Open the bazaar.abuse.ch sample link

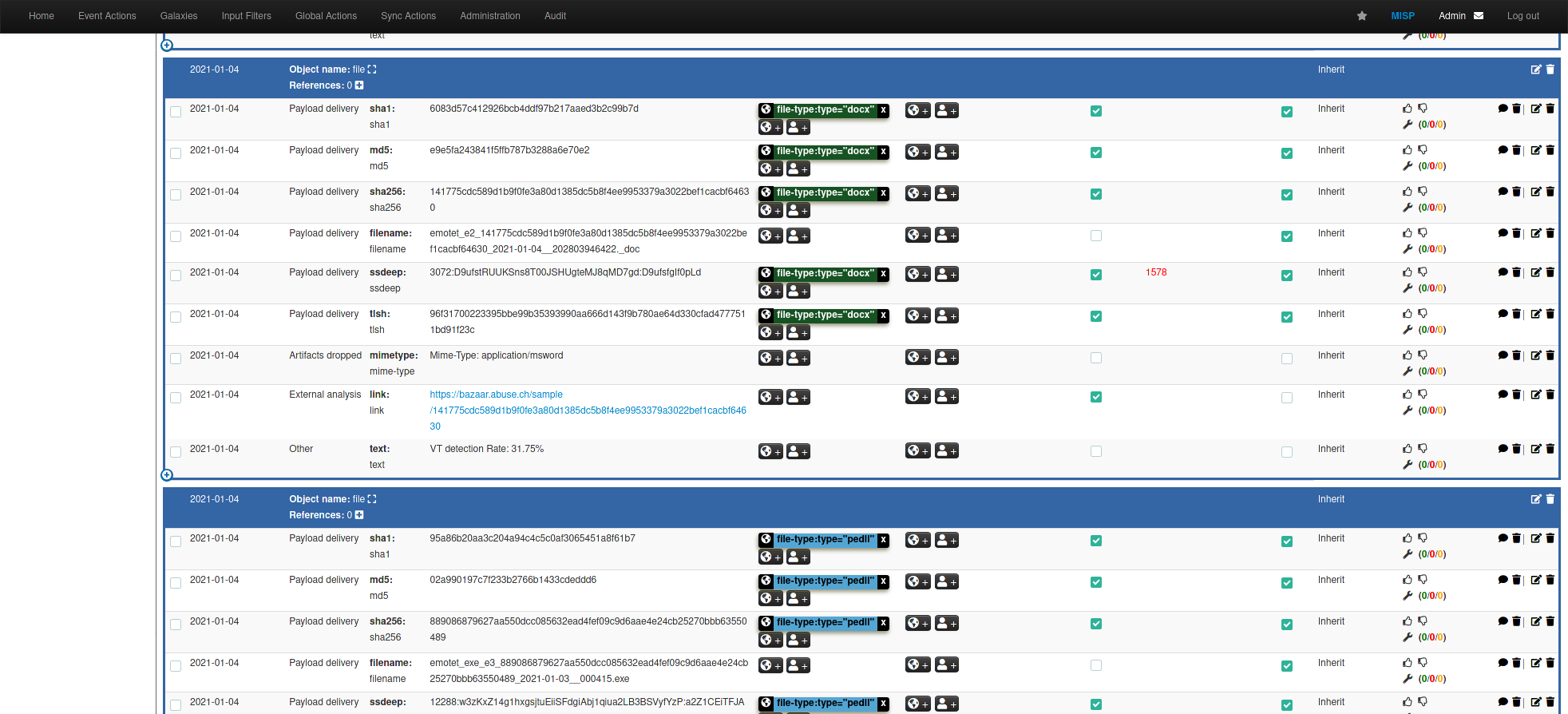click(x=588, y=411)
